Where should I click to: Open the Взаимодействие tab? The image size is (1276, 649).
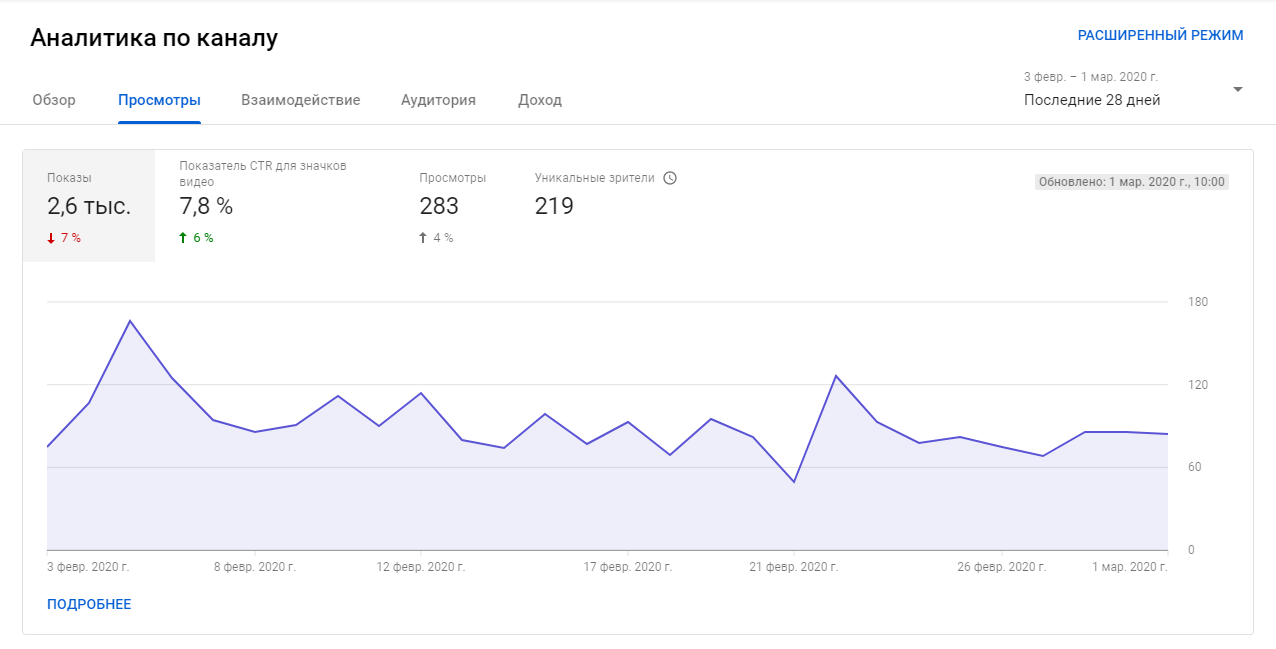click(x=300, y=100)
